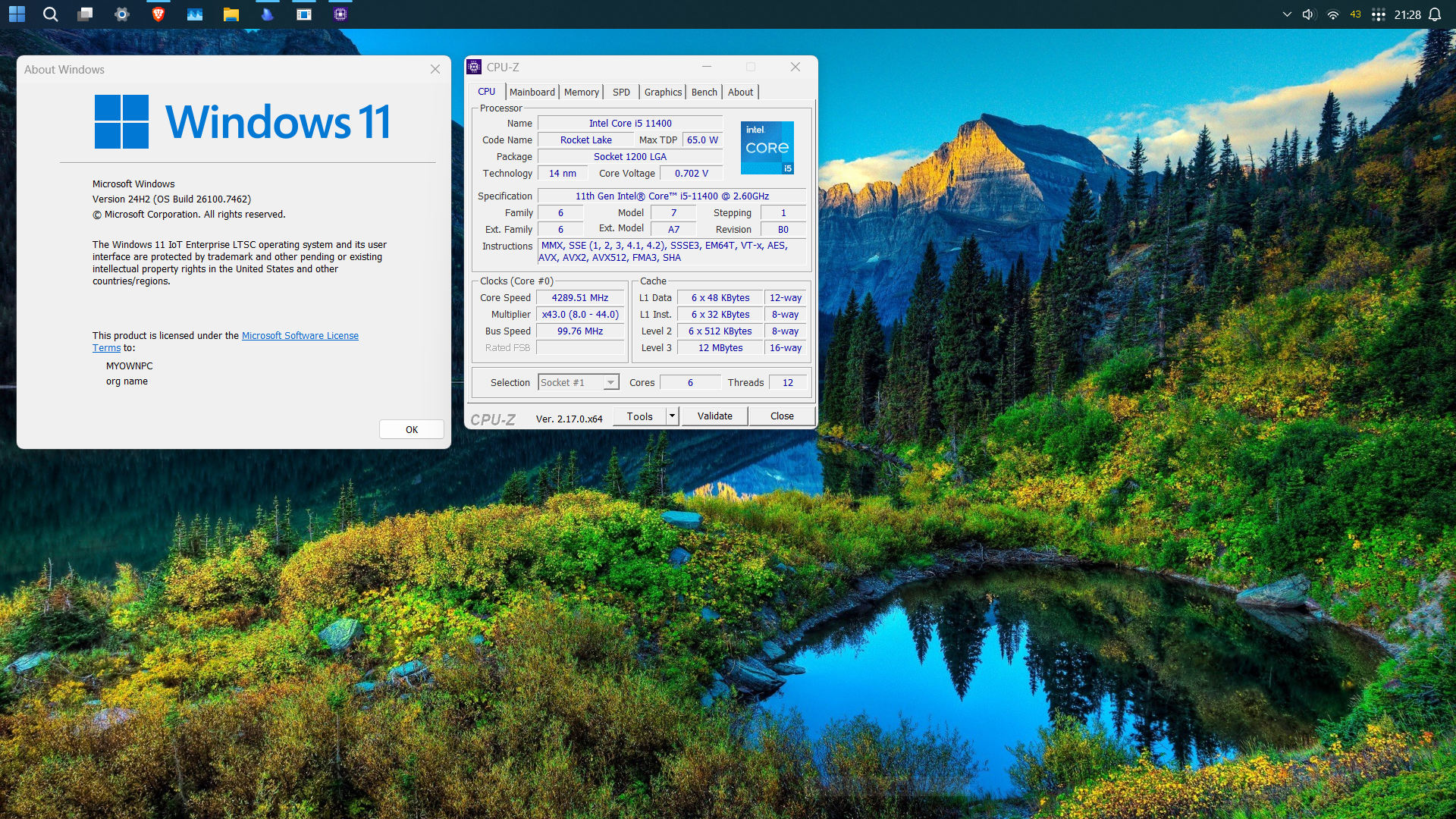Image resolution: width=1456 pixels, height=819 pixels.
Task: Select the Bench tab
Action: click(704, 92)
